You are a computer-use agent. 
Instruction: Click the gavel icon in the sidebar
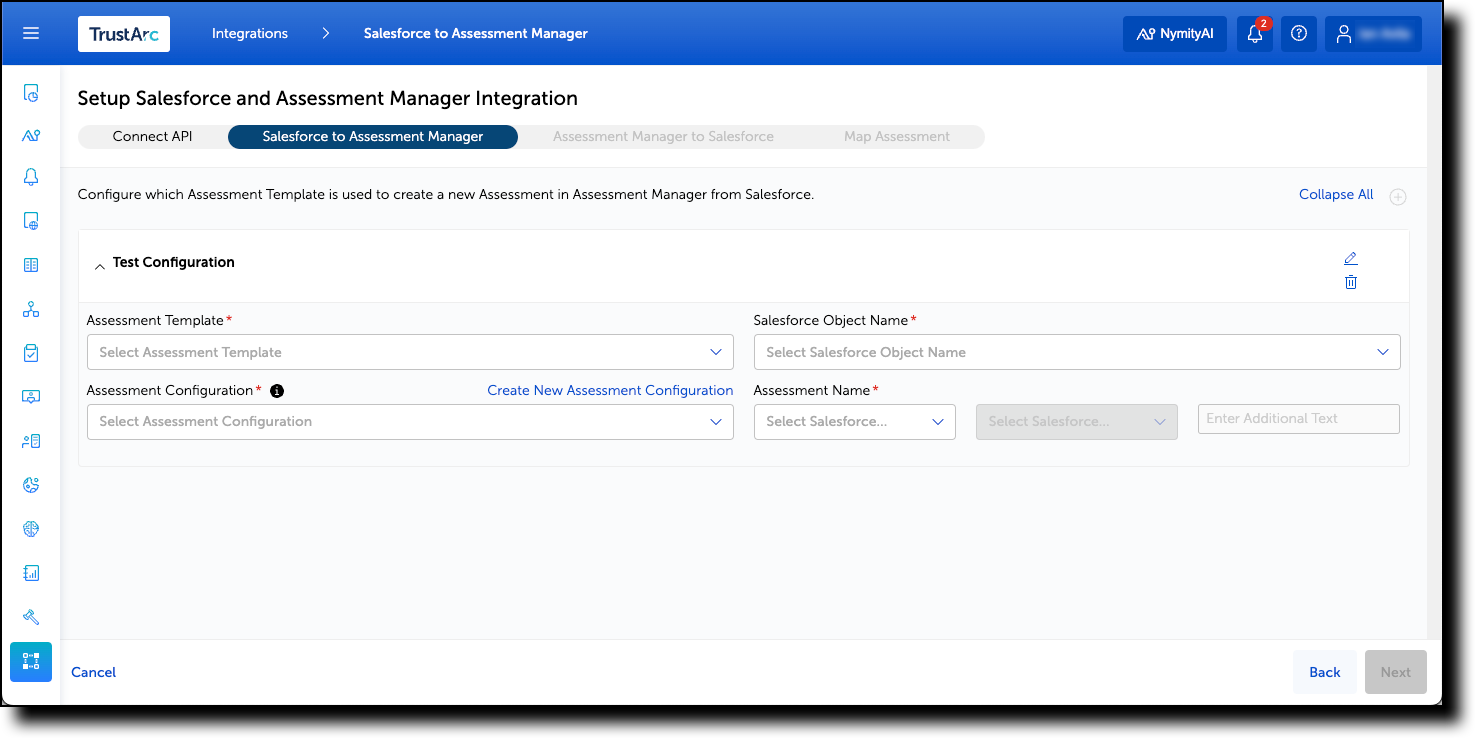click(30, 617)
